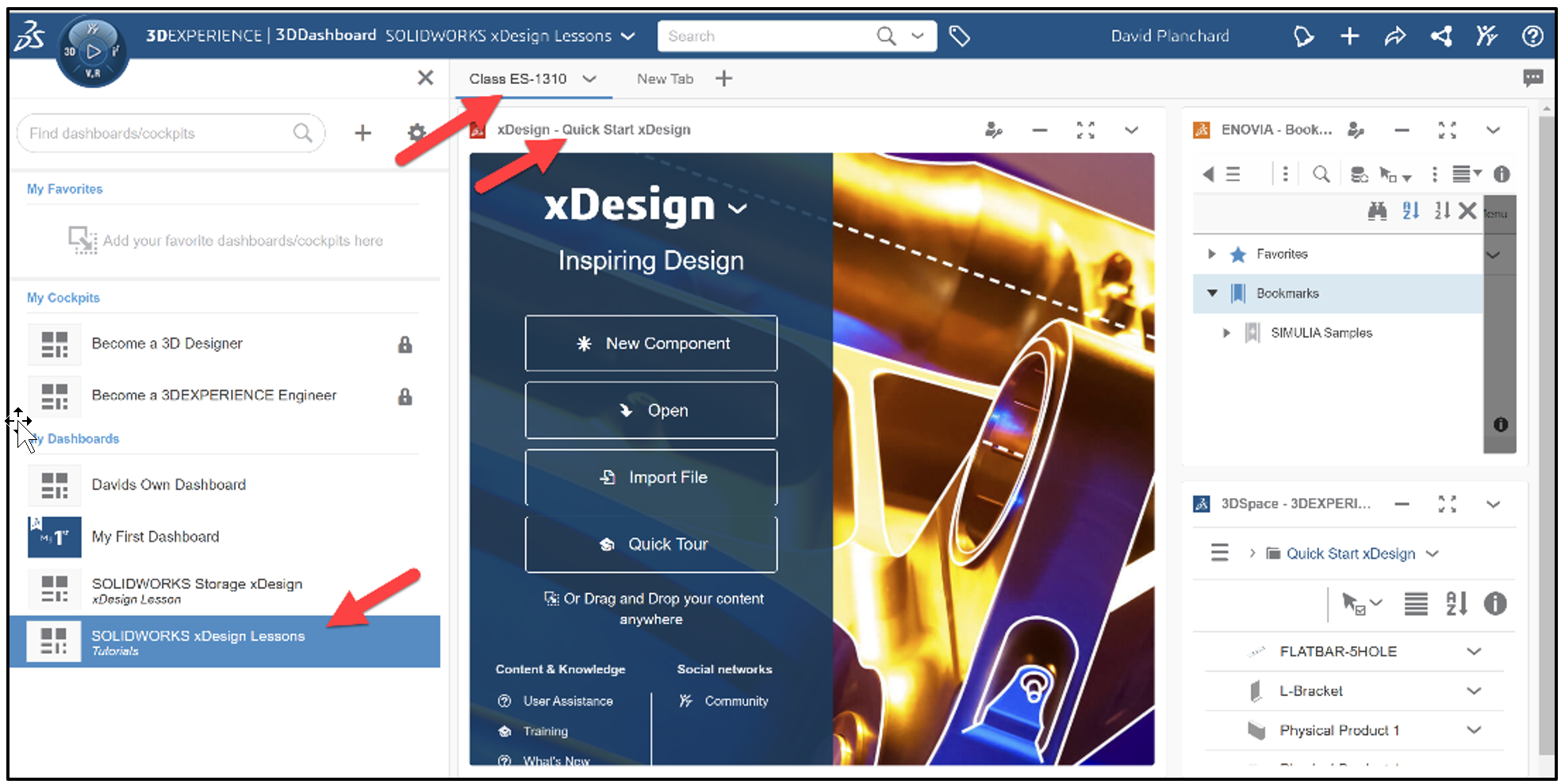Open the 3DEXPERIENCE compass play icon
The height and width of the screenshot is (784, 1561).
coord(93,52)
